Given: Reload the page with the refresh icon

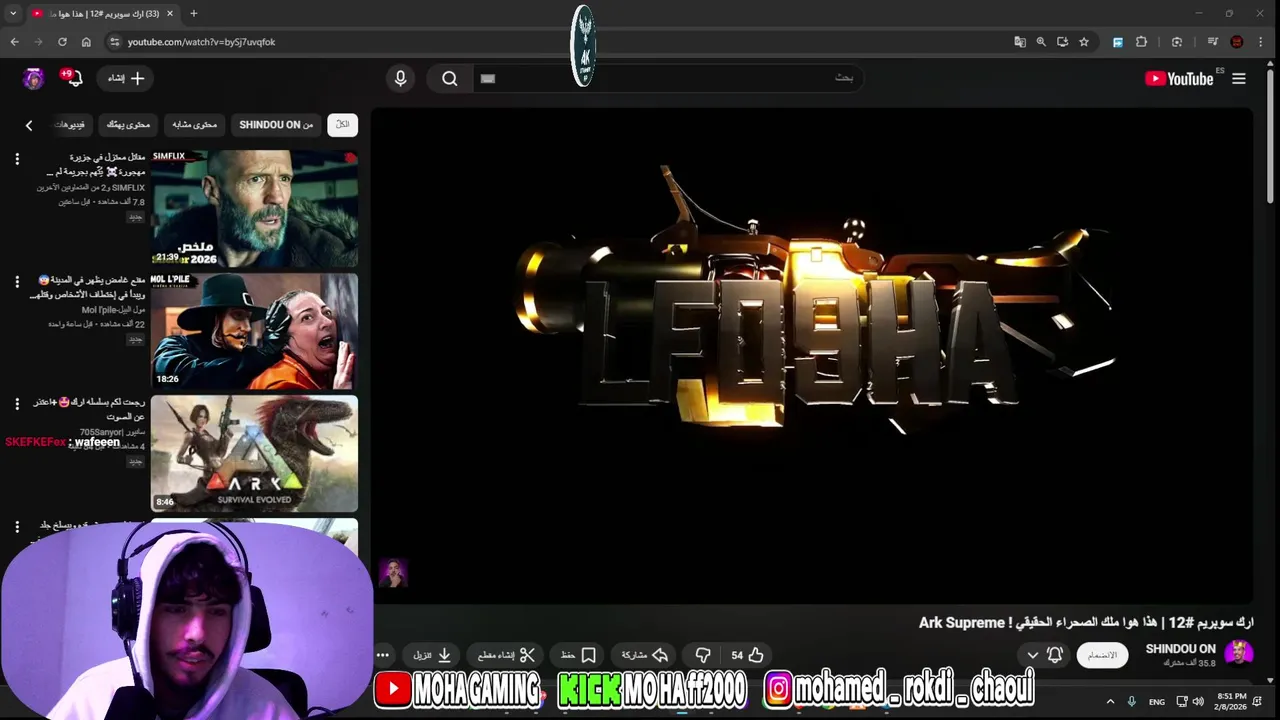Looking at the screenshot, I should [62, 42].
